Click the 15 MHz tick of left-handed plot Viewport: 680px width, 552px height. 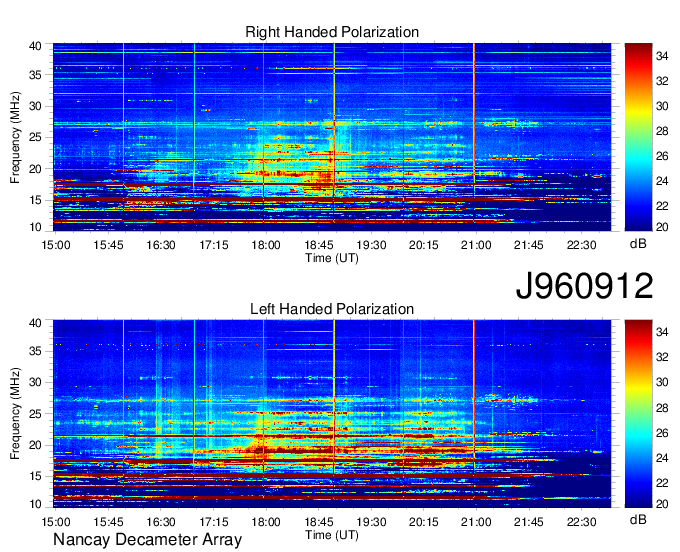pyautogui.click(x=35, y=476)
